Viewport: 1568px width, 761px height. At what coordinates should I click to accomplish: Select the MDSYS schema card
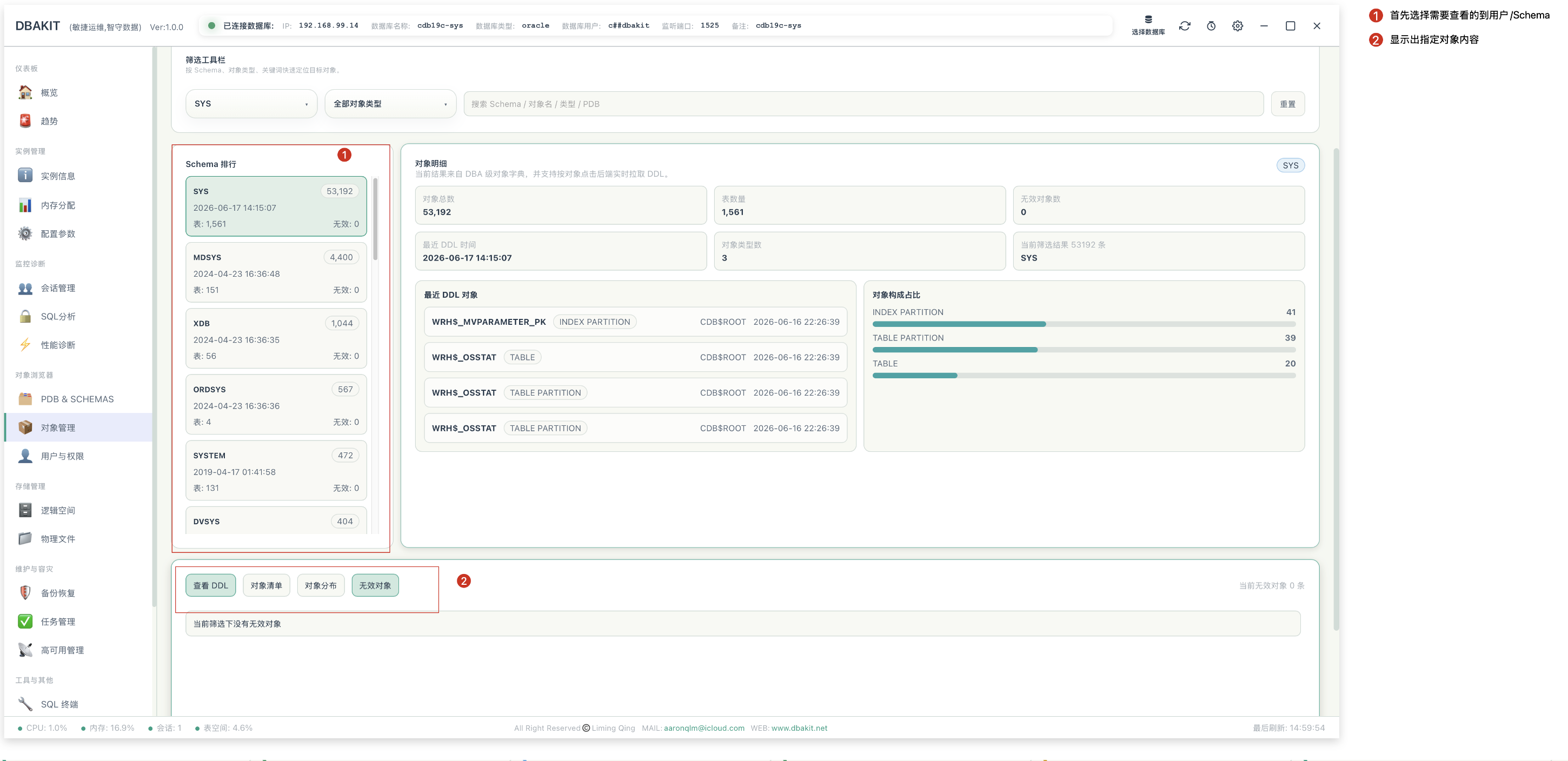pos(276,272)
